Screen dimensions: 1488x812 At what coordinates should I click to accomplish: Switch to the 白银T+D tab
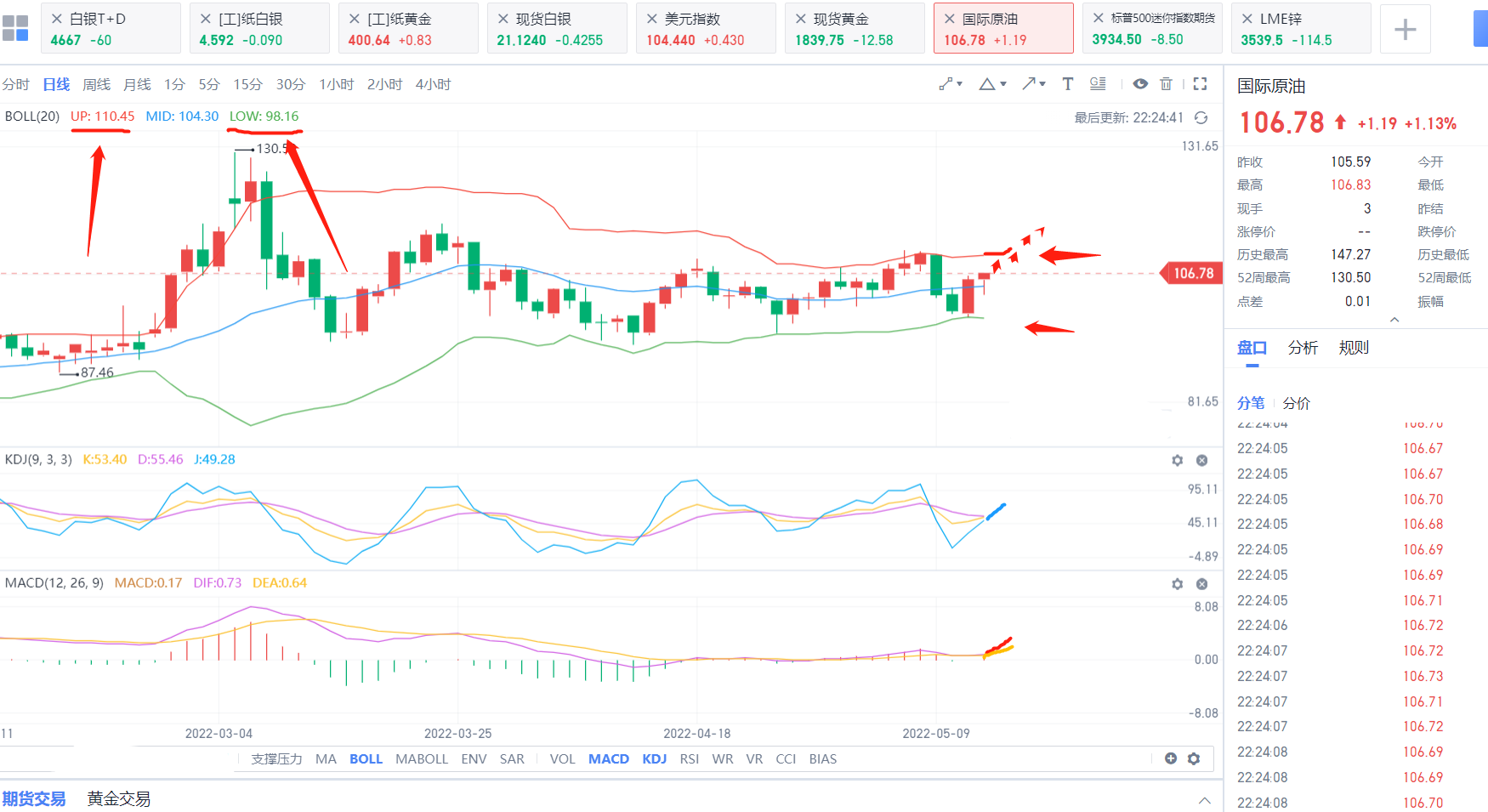[111, 28]
